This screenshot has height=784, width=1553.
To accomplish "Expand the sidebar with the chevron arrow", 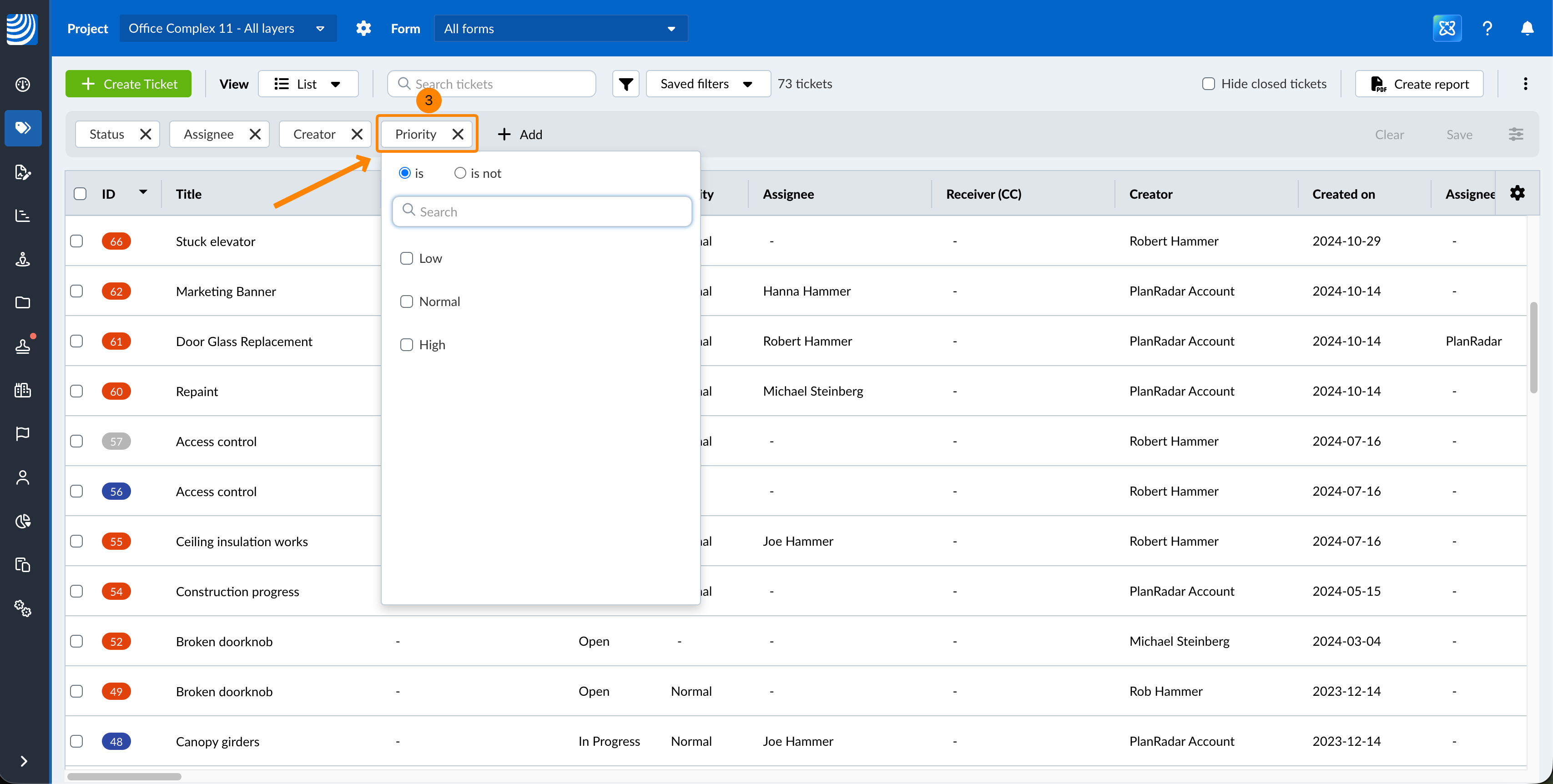I will click(x=24, y=761).
